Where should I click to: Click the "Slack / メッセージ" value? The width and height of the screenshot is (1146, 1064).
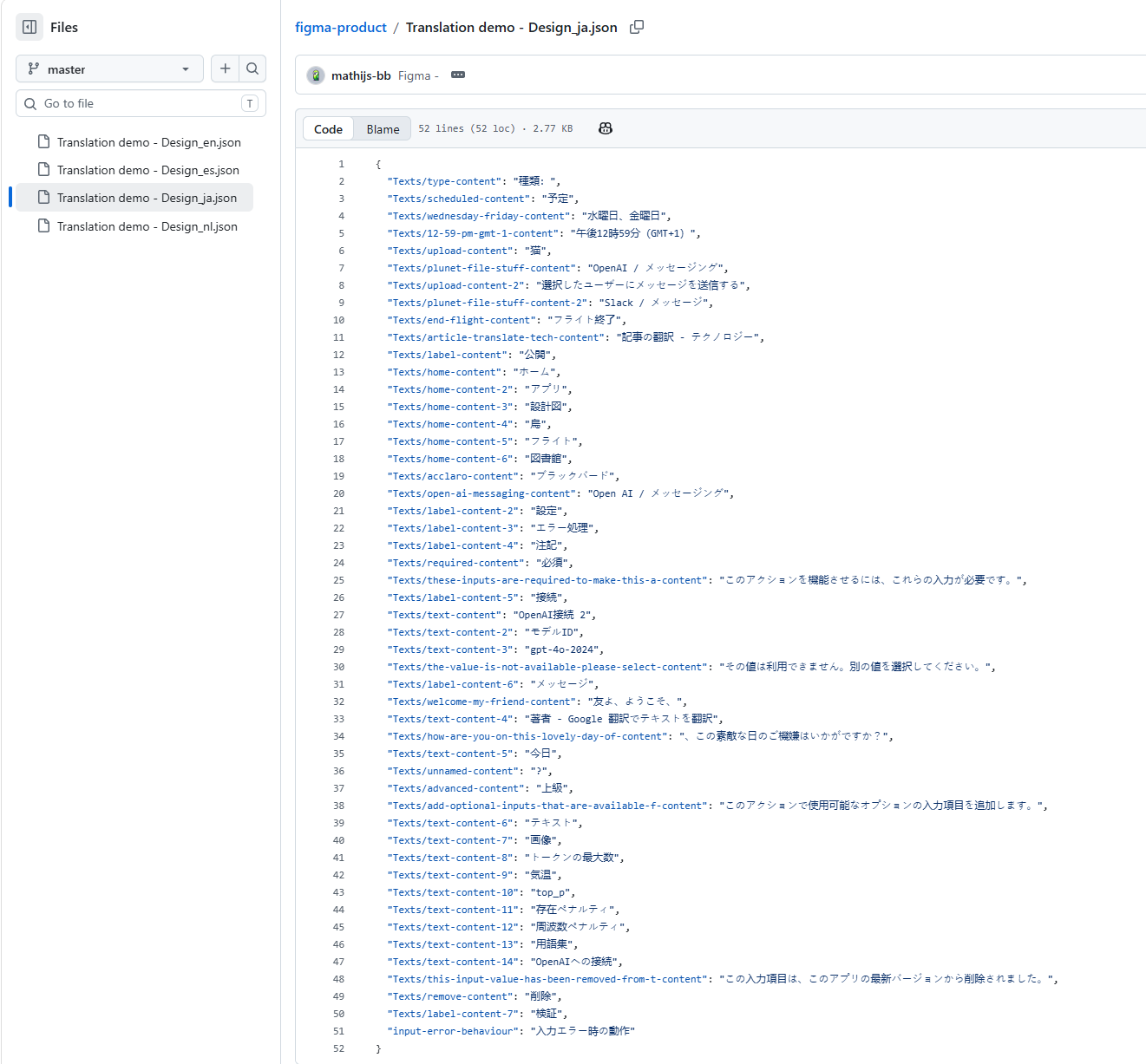tap(654, 303)
